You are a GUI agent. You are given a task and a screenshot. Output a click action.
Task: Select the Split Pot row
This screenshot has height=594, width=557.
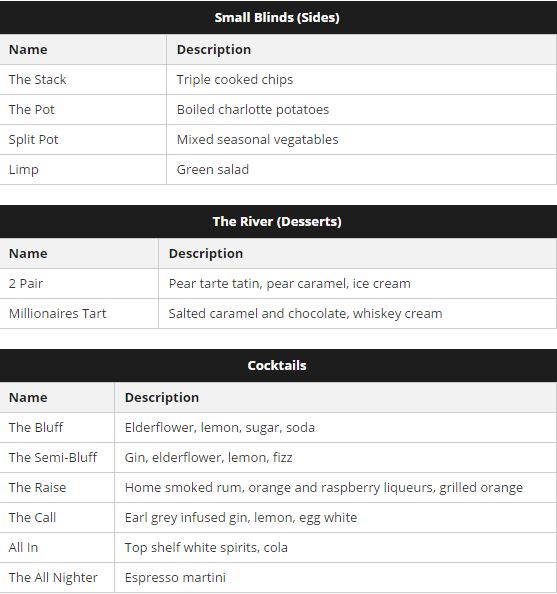pyautogui.click(x=278, y=139)
